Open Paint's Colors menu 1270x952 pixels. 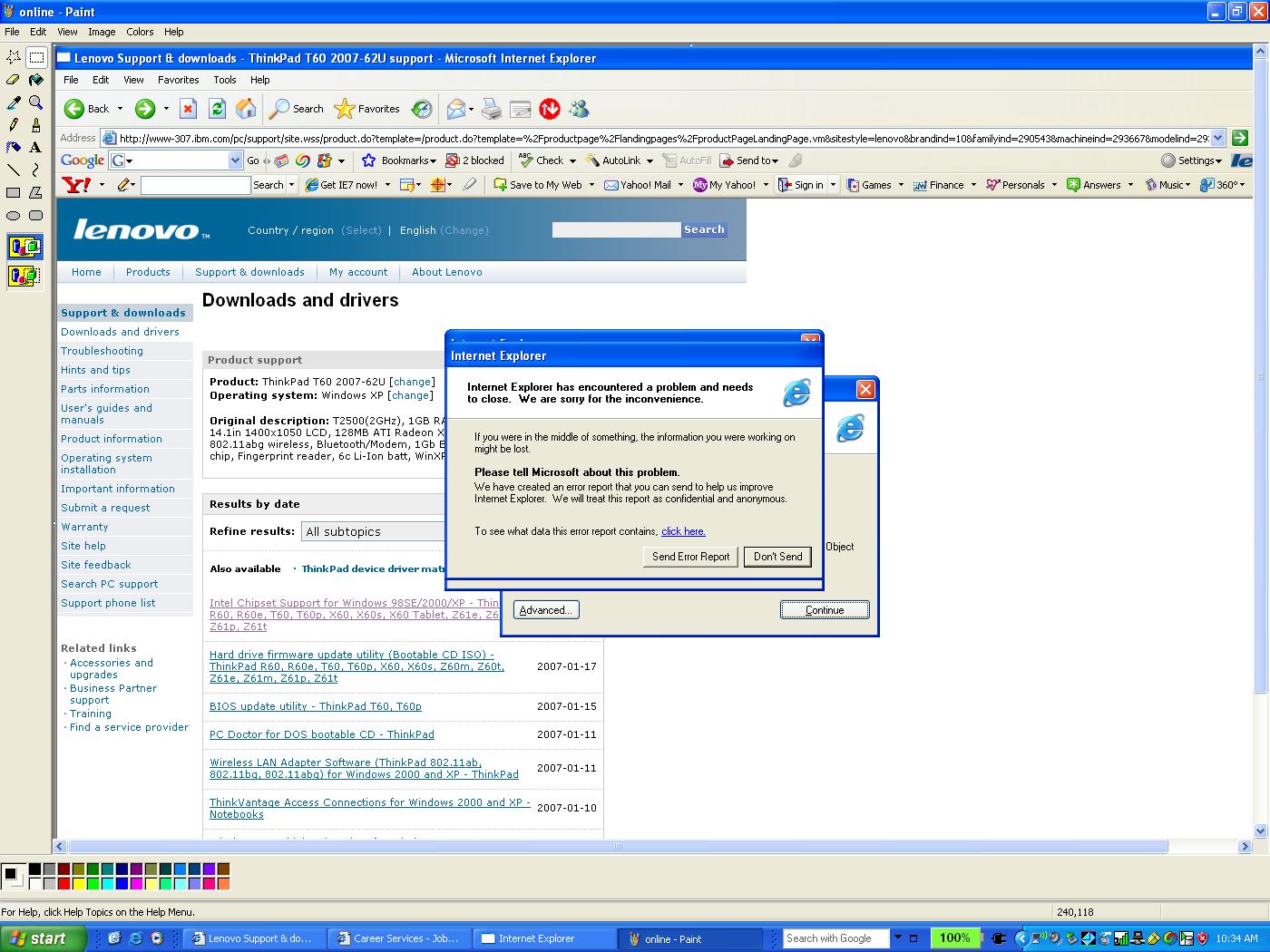pyautogui.click(x=140, y=32)
